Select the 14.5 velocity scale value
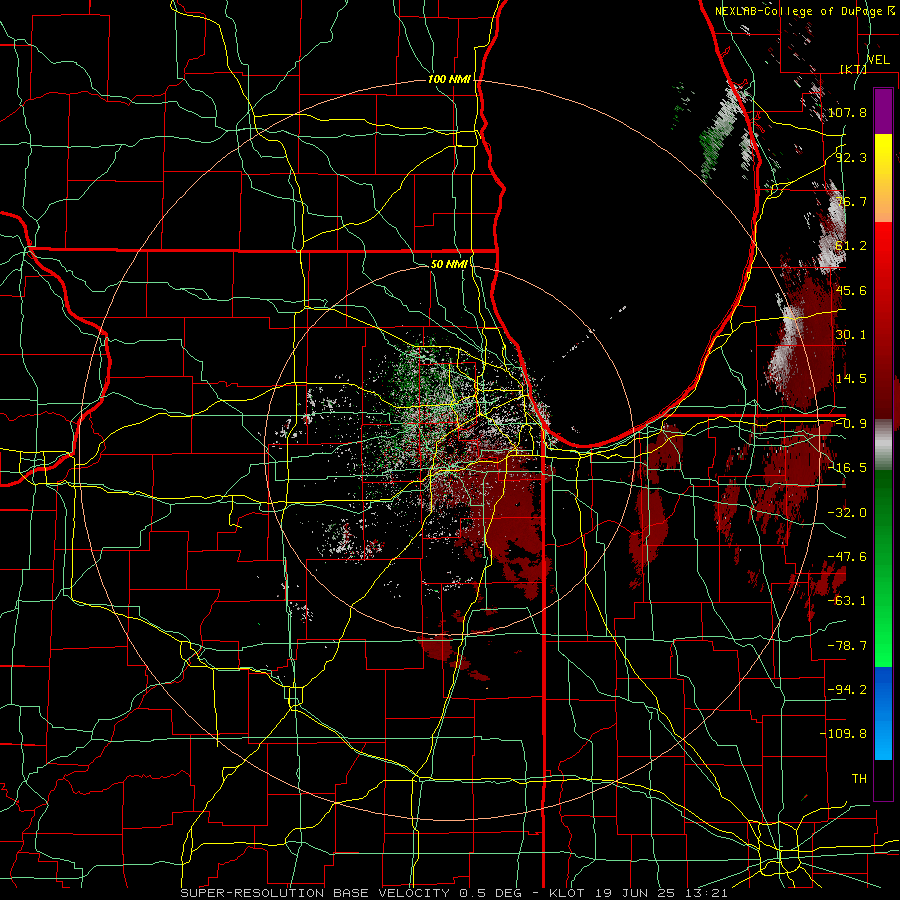Screen dimensions: 900x900 pyautogui.click(x=851, y=378)
